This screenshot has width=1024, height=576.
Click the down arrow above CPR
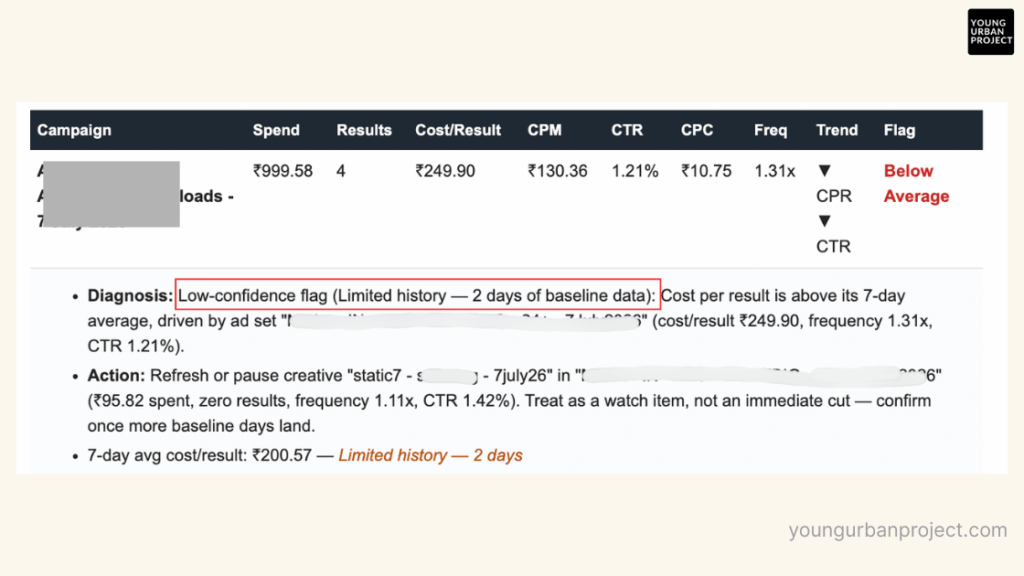tap(824, 170)
